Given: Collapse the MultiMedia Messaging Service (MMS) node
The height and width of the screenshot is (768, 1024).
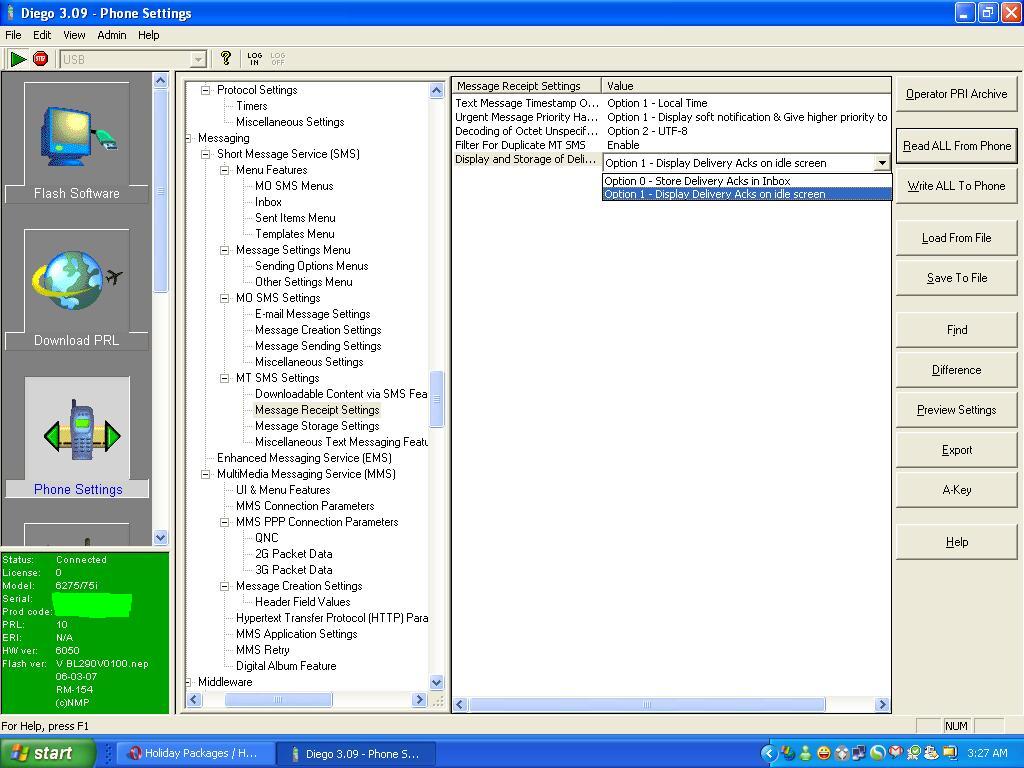Looking at the screenshot, I should tap(206, 474).
